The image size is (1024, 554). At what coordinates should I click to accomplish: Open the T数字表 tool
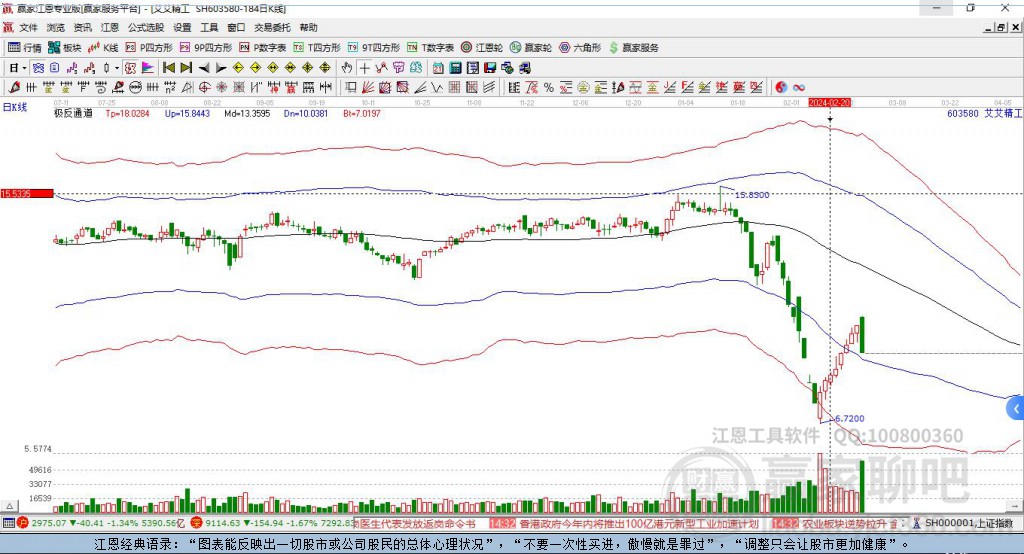[430, 48]
